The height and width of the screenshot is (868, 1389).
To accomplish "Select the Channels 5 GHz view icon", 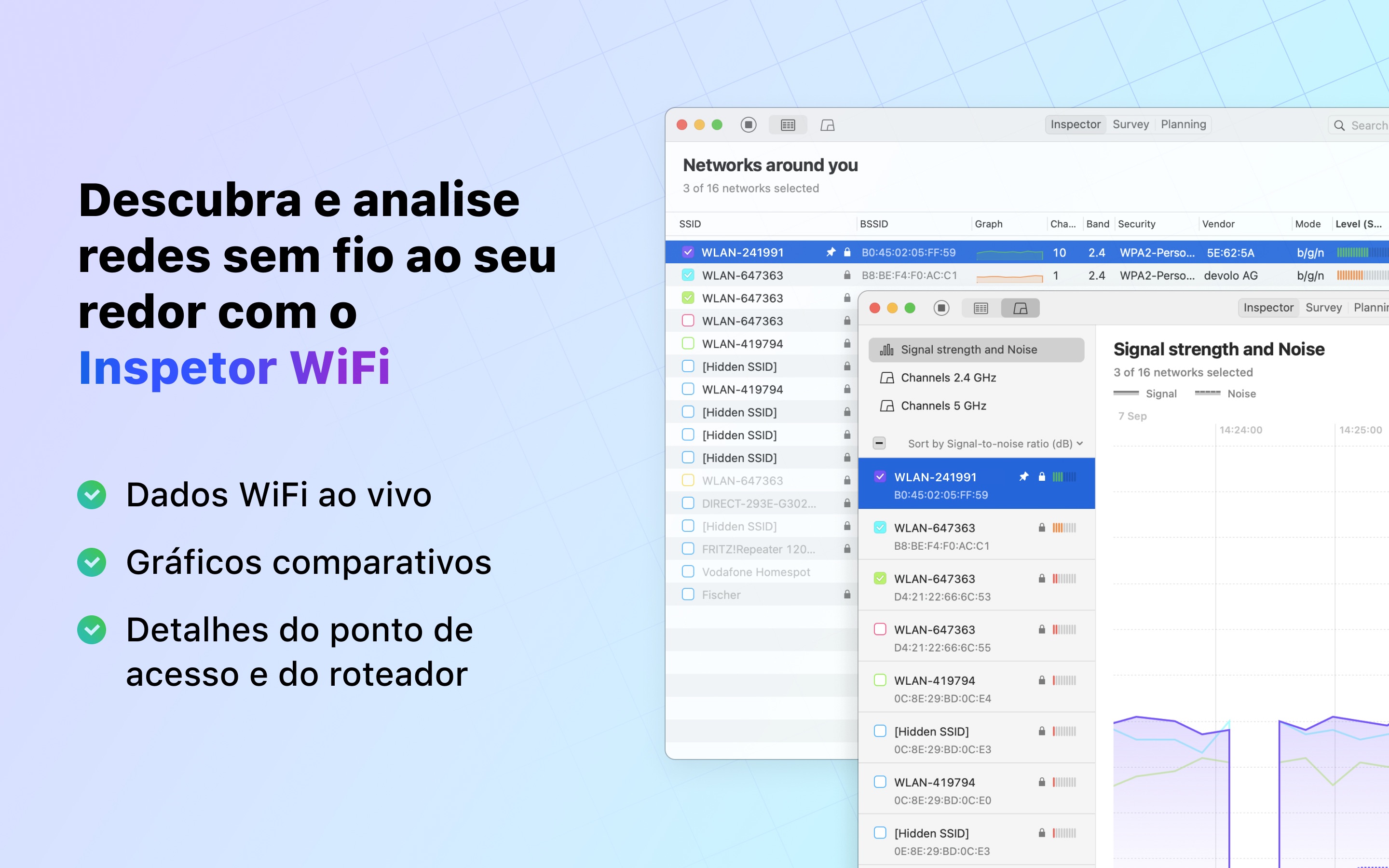I will pos(886,405).
